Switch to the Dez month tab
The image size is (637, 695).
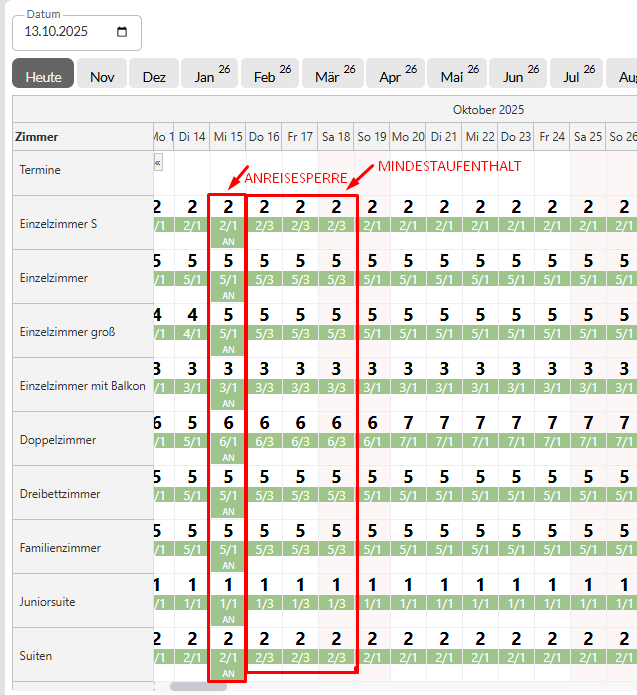click(154, 76)
